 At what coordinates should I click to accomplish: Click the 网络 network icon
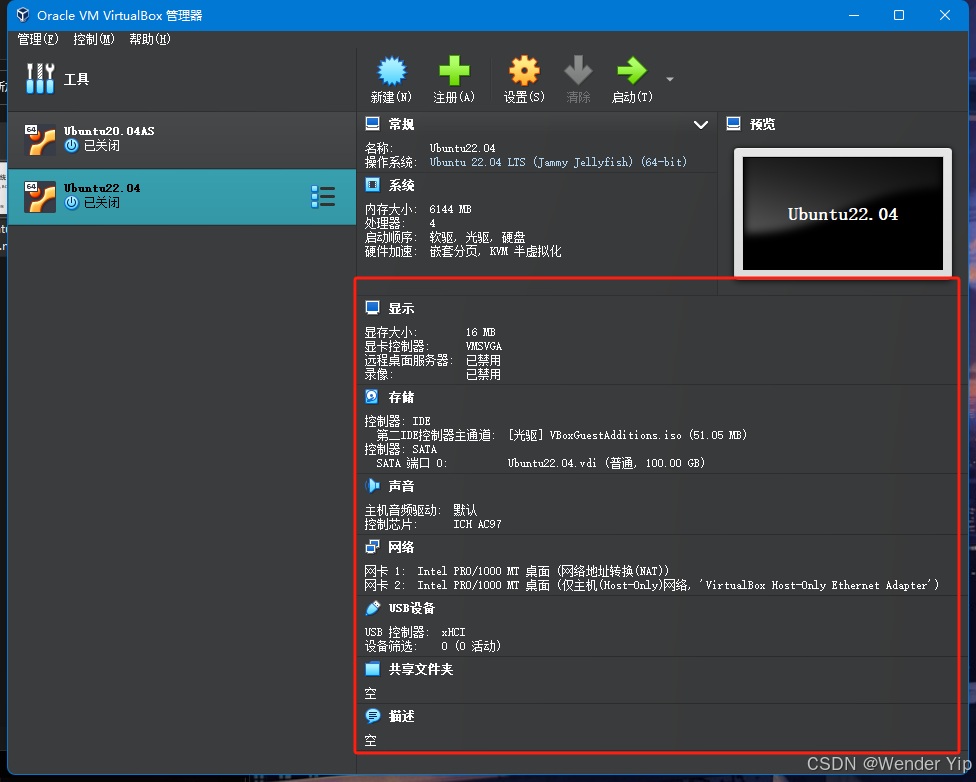(372, 547)
